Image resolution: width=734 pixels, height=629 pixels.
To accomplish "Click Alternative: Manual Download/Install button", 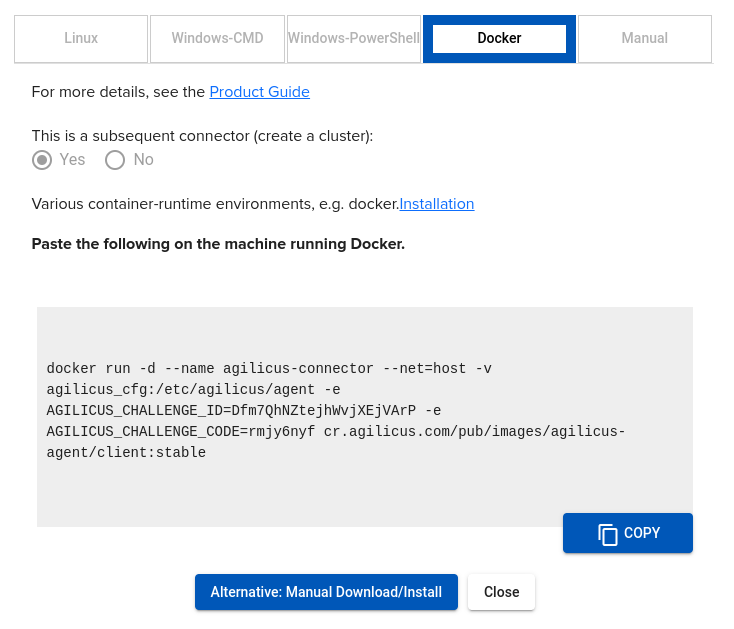I will click(x=326, y=592).
